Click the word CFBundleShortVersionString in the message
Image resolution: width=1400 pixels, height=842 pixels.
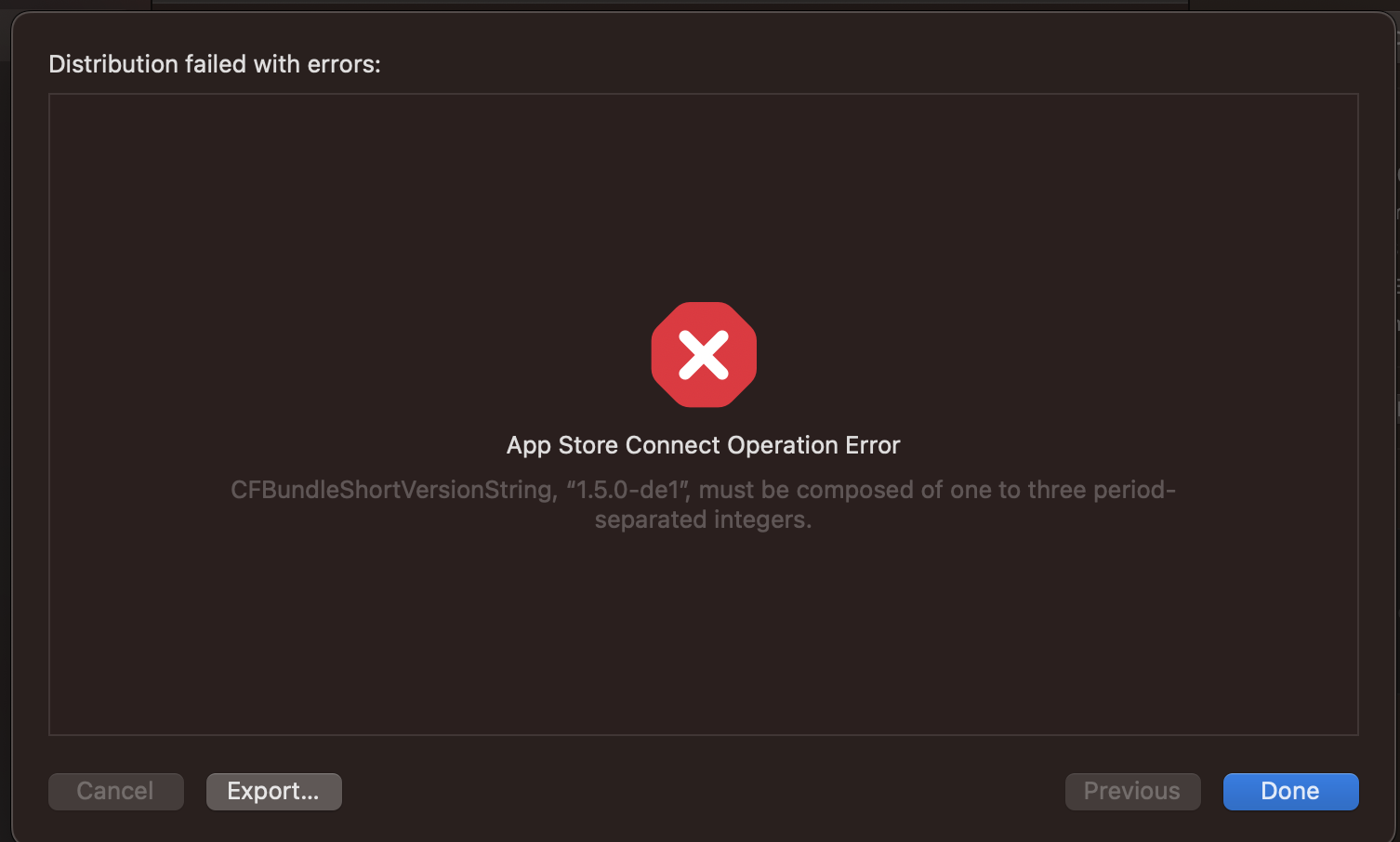392,490
